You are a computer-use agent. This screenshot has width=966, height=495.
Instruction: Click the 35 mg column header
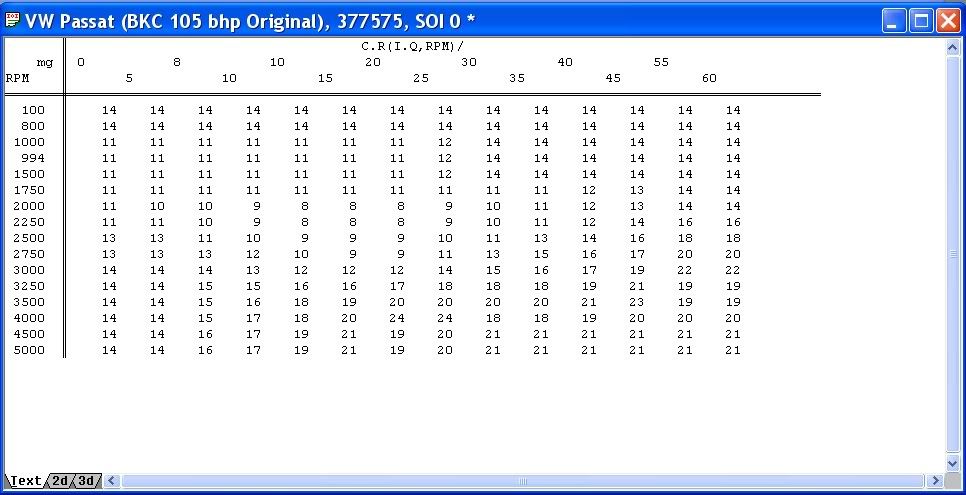(x=517, y=78)
